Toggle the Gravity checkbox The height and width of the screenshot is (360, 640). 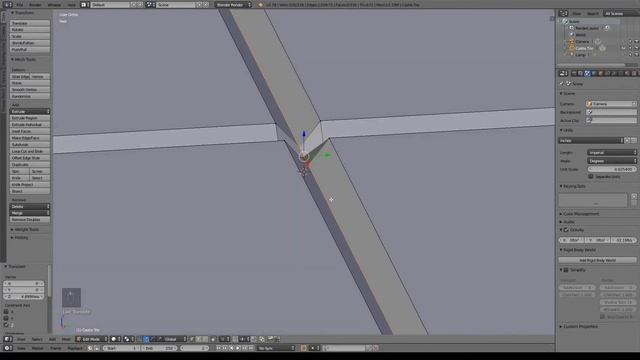(566, 230)
